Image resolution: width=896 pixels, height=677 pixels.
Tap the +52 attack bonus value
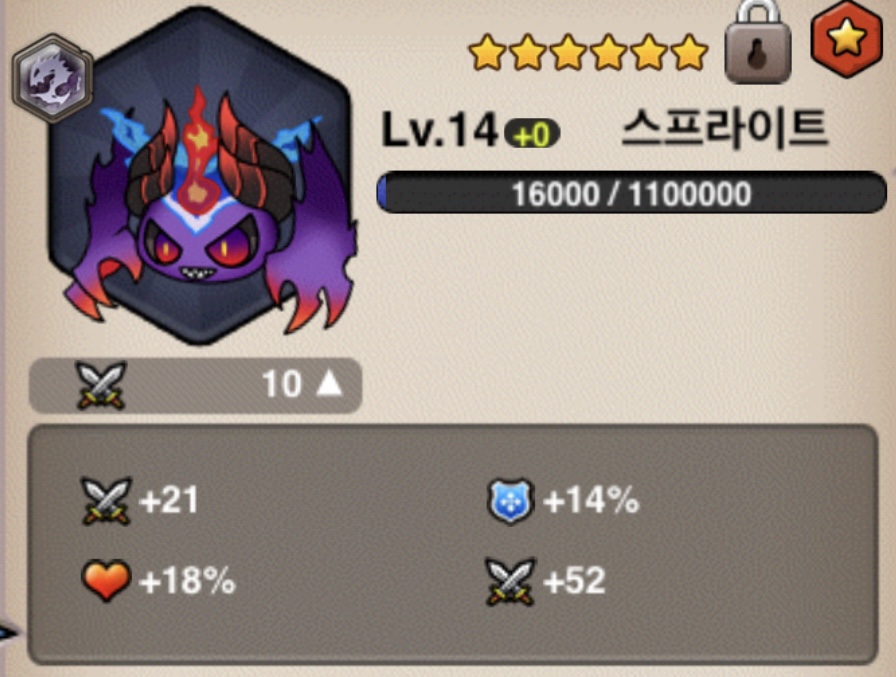pyautogui.click(x=574, y=581)
